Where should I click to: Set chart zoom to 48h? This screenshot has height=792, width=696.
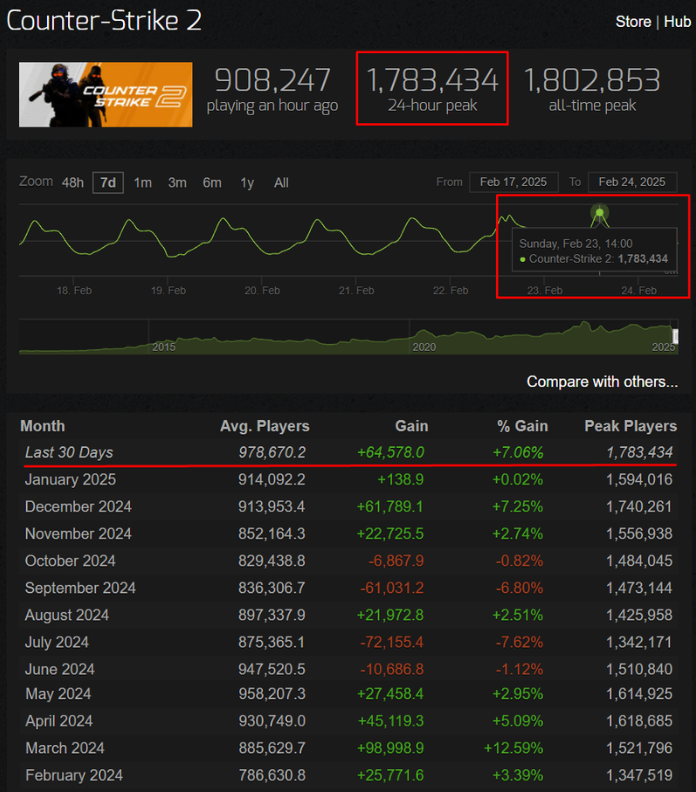[x=73, y=182]
